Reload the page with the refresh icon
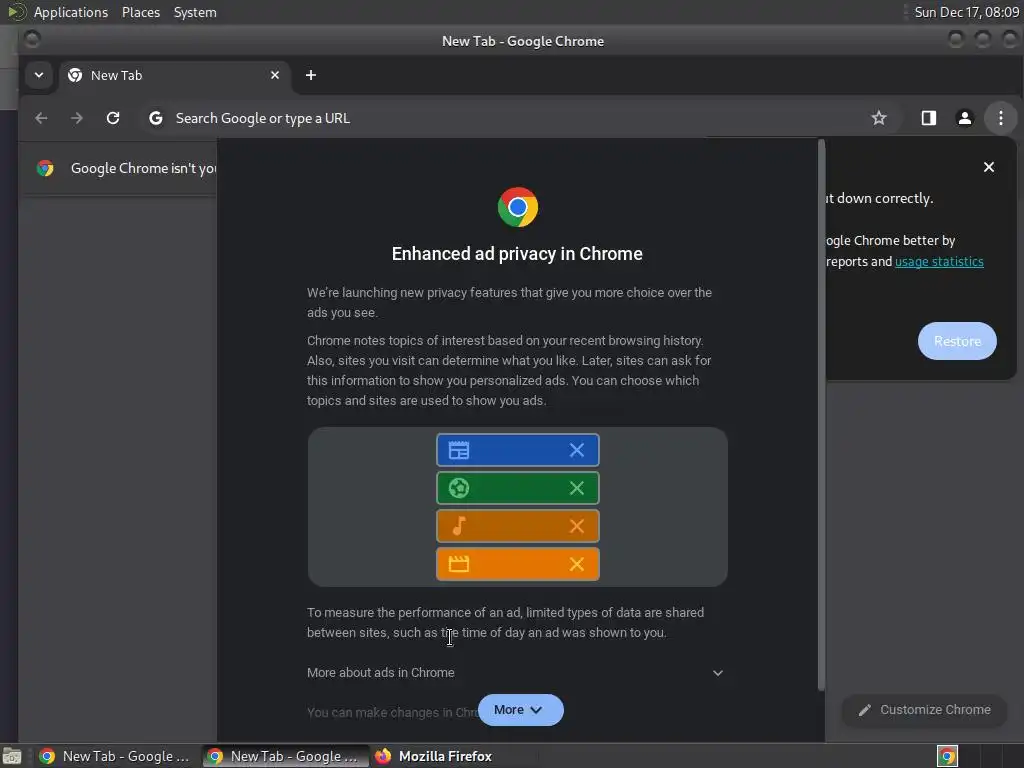This screenshot has width=1024, height=768. [x=113, y=118]
